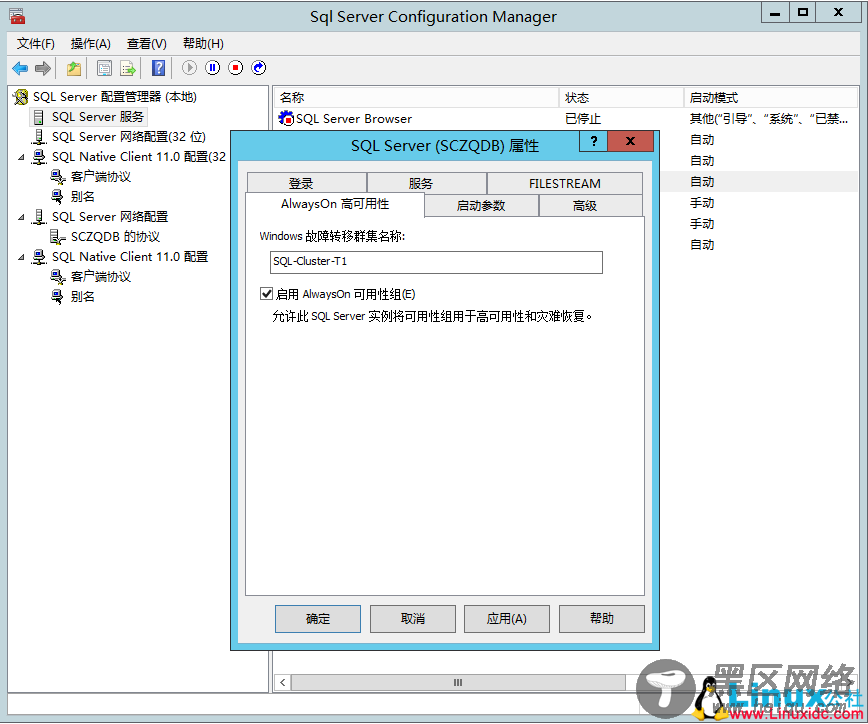
Task: Click the 已停止 status cell
Action: (583, 118)
